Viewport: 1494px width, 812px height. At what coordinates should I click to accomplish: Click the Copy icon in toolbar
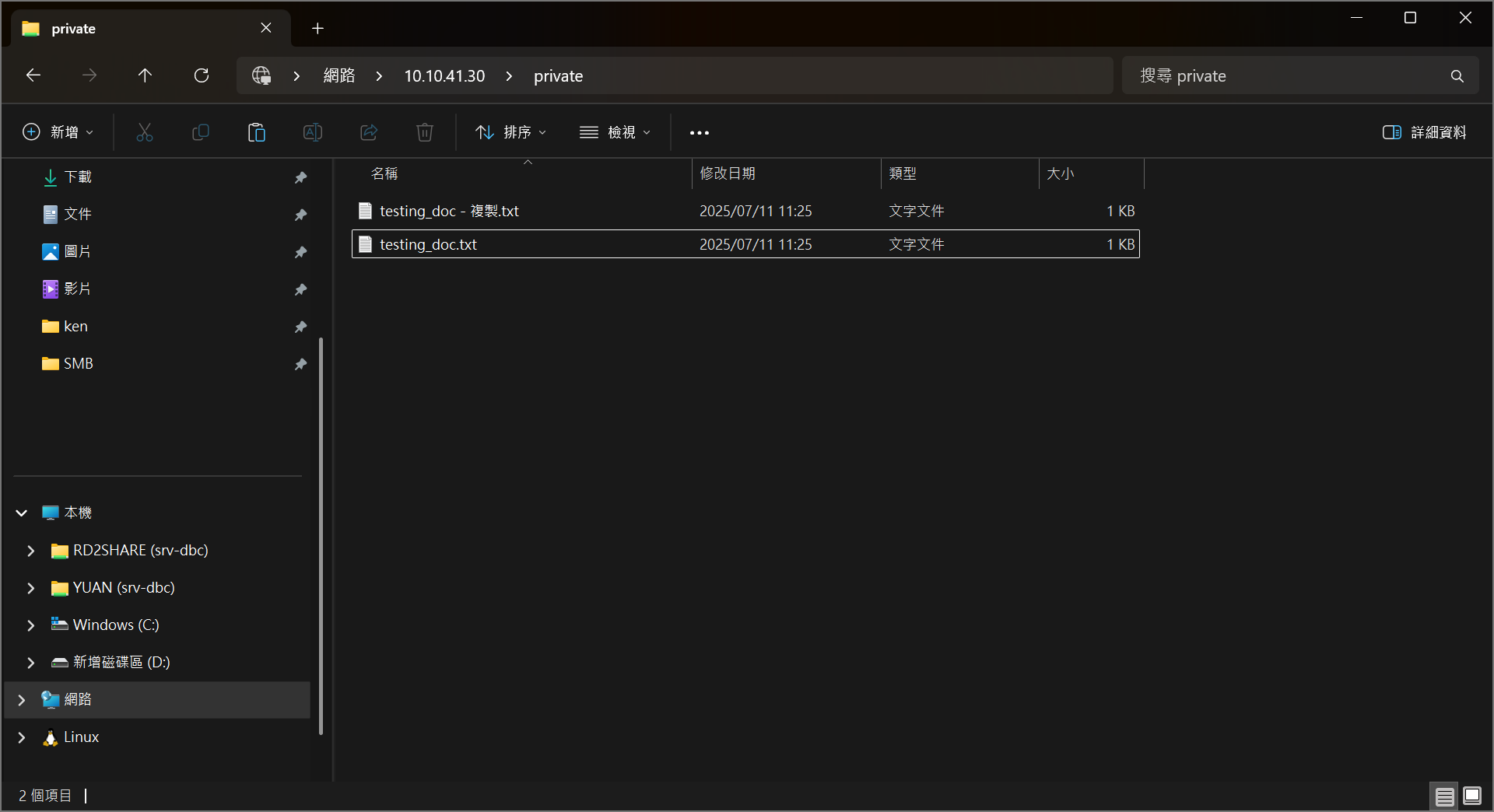(x=201, y=132)
